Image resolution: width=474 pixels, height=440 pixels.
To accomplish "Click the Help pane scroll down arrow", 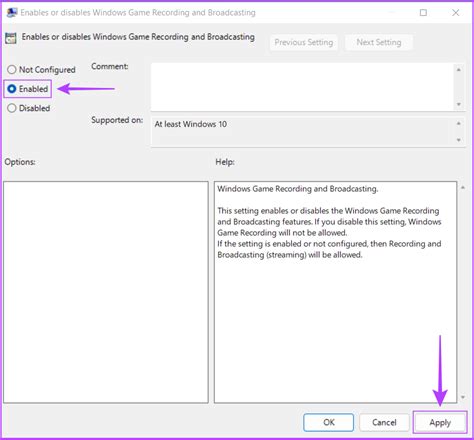I will (x=463, y=397).
